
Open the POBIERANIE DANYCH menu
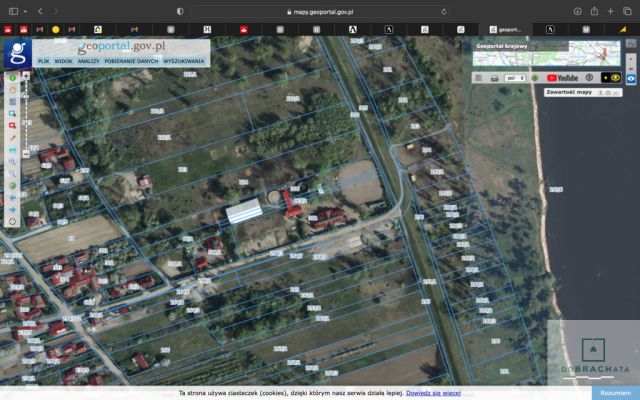[131, 61]
